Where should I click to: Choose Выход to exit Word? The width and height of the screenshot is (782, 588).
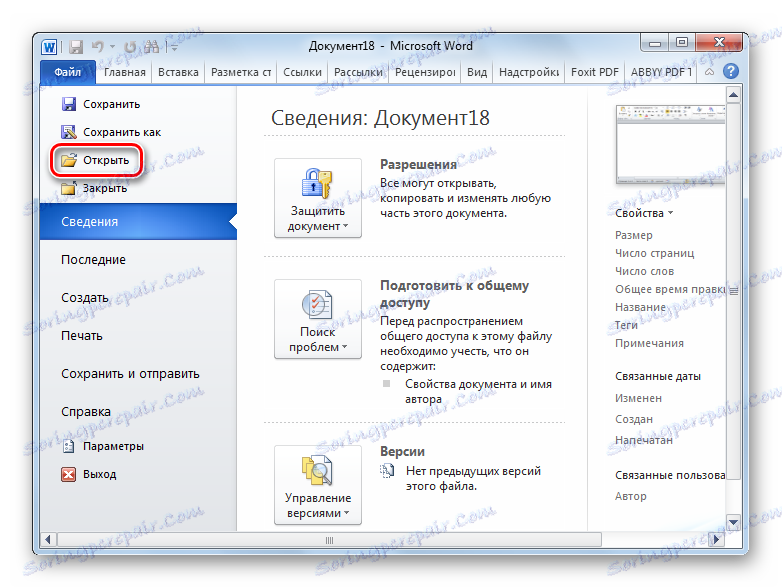(x=99, y=474)
